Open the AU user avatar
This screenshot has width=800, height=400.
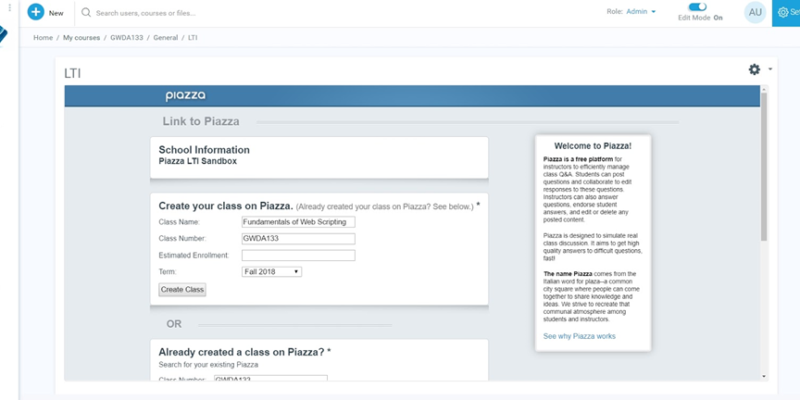point(755,12)
